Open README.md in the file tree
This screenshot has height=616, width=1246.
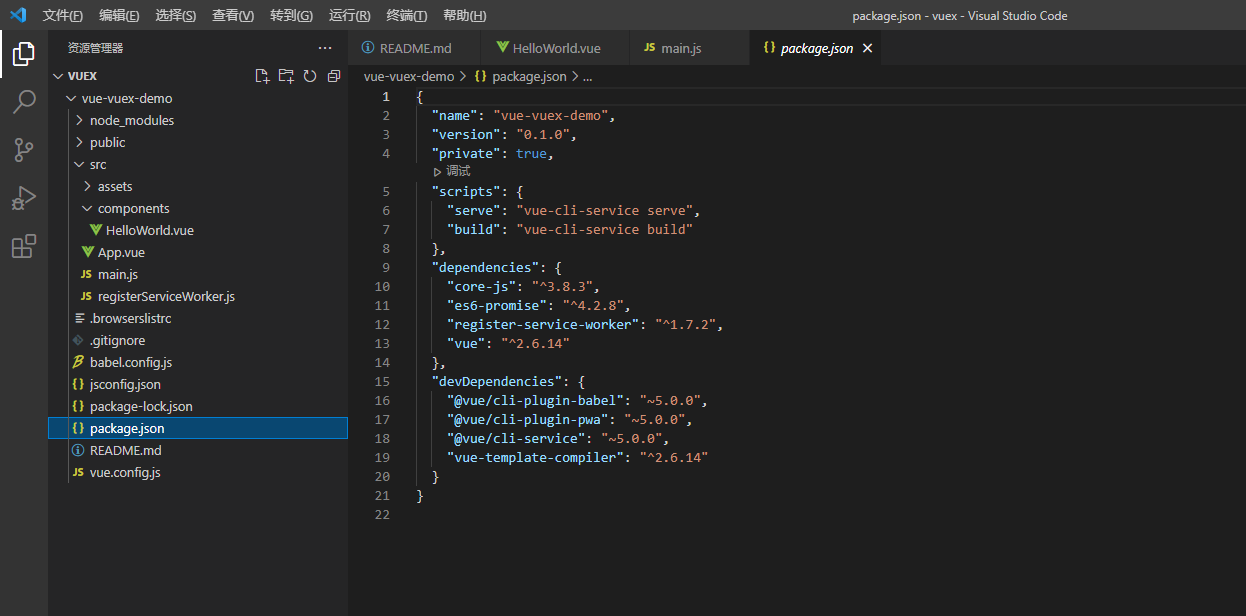[x=198, y=450]
